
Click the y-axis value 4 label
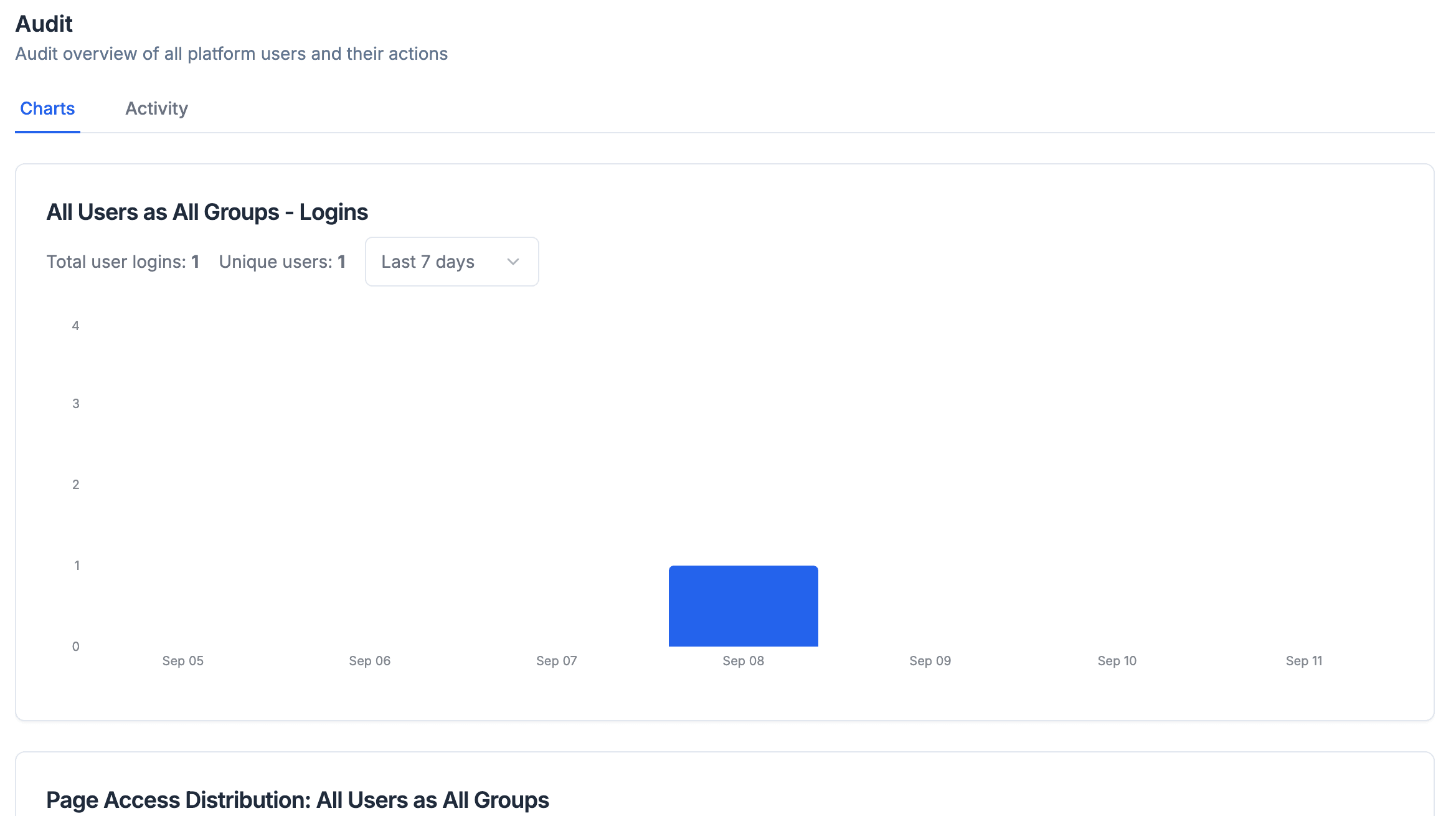[75, 326]
